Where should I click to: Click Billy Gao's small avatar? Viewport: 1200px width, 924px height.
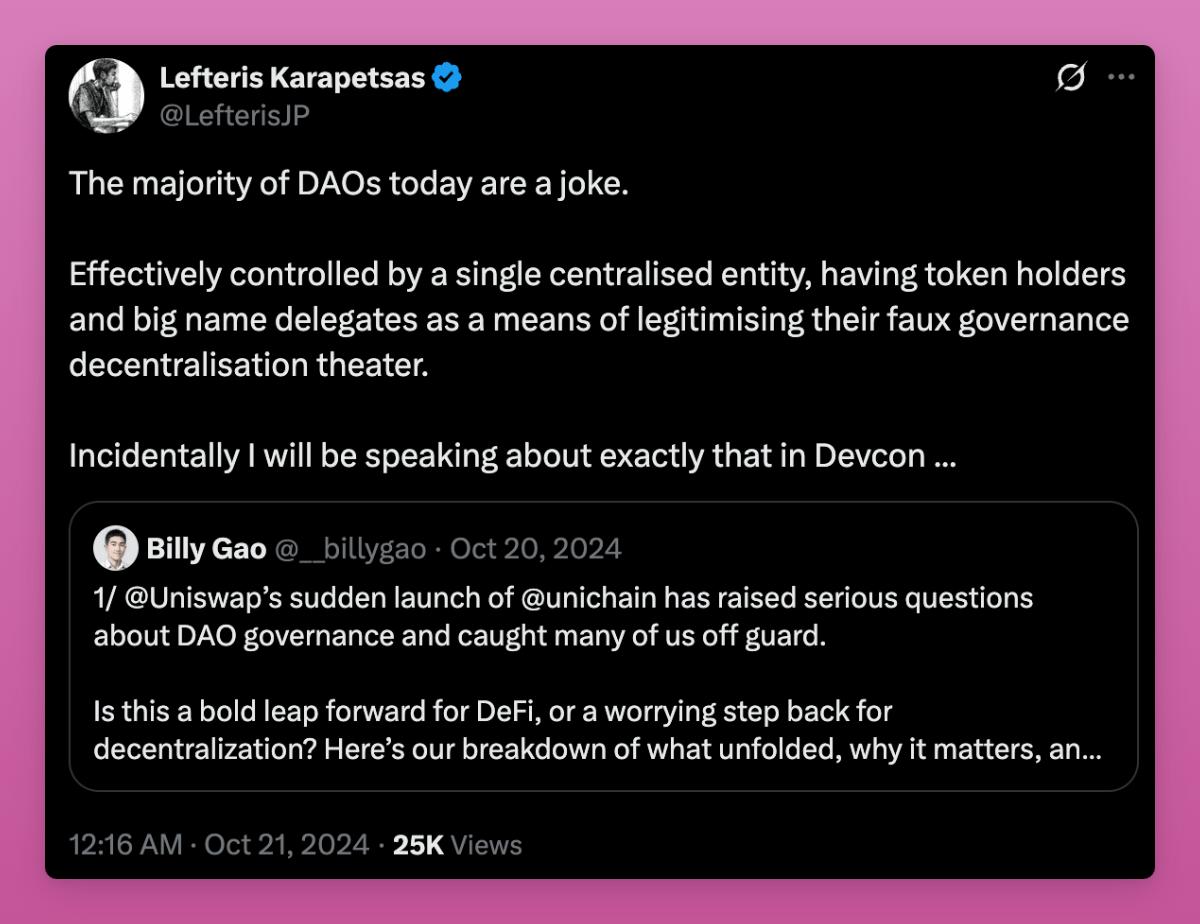pos(116,549)
